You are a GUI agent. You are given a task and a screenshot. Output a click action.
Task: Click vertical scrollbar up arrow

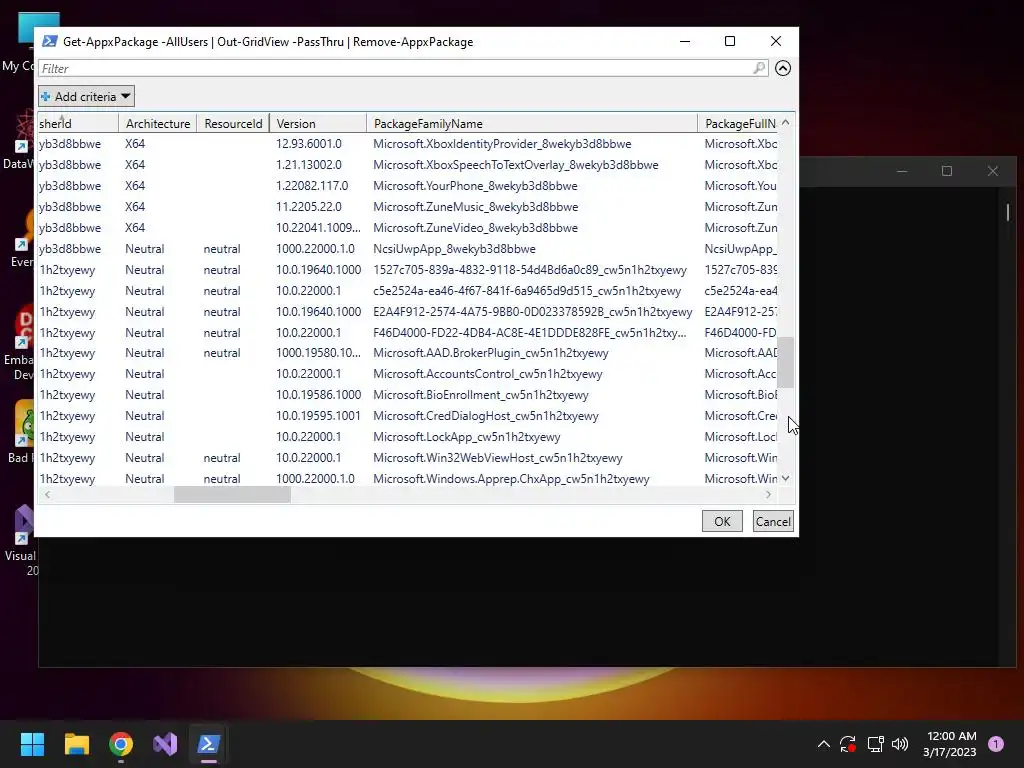tap(786, 123)
